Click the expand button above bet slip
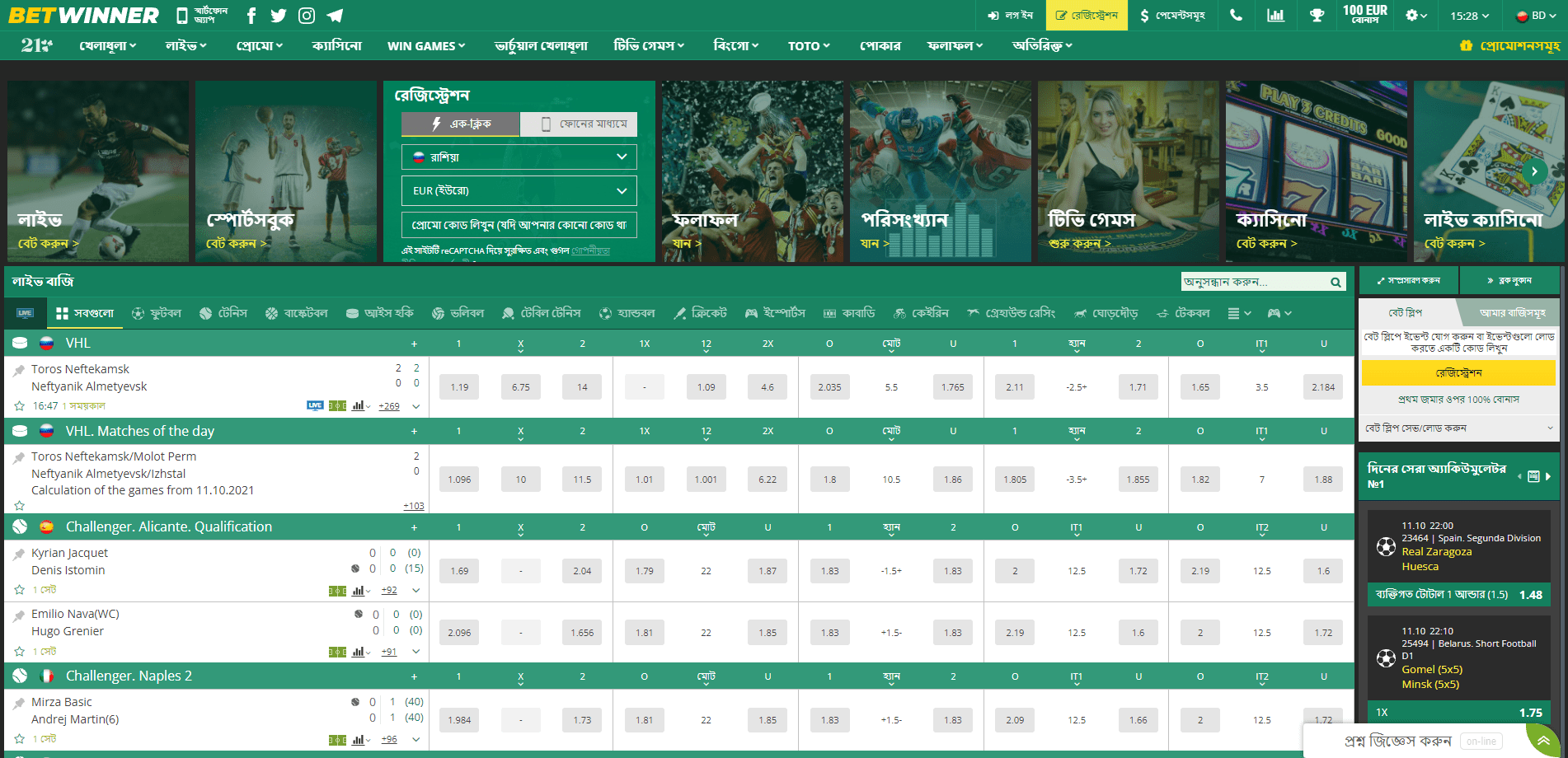Image resolution: width=1568 pixels, height=758 pixels. (x=1409, y=280)
